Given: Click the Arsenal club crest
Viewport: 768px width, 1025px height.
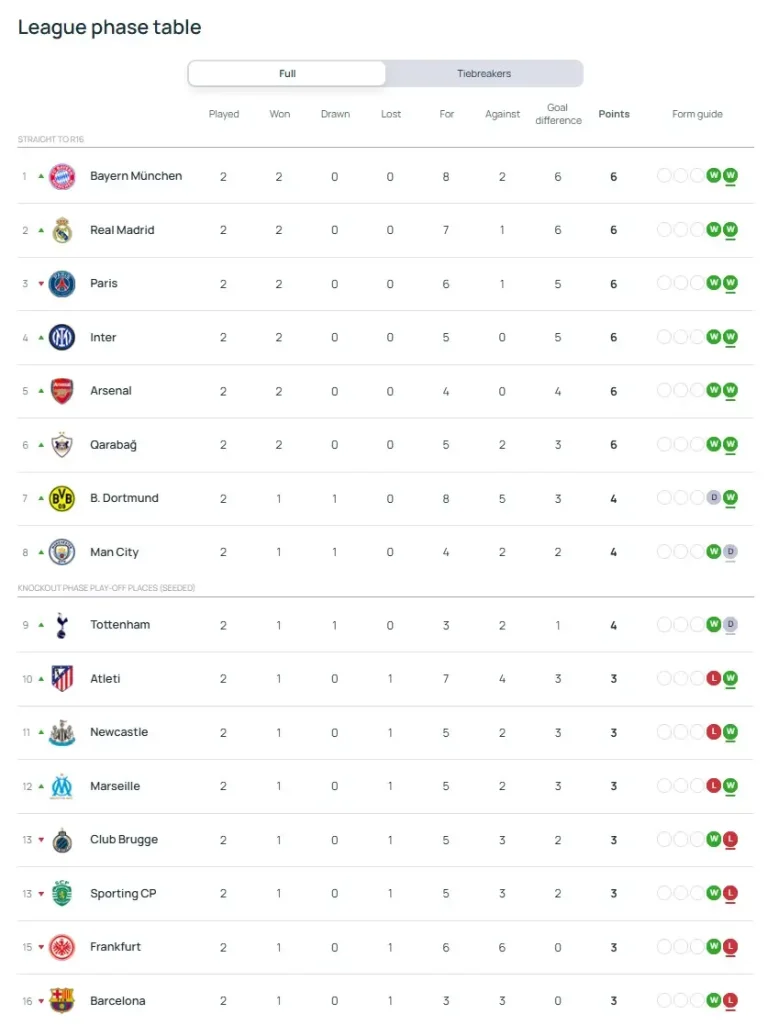Looking at the screenshot, I should (62, 391).
